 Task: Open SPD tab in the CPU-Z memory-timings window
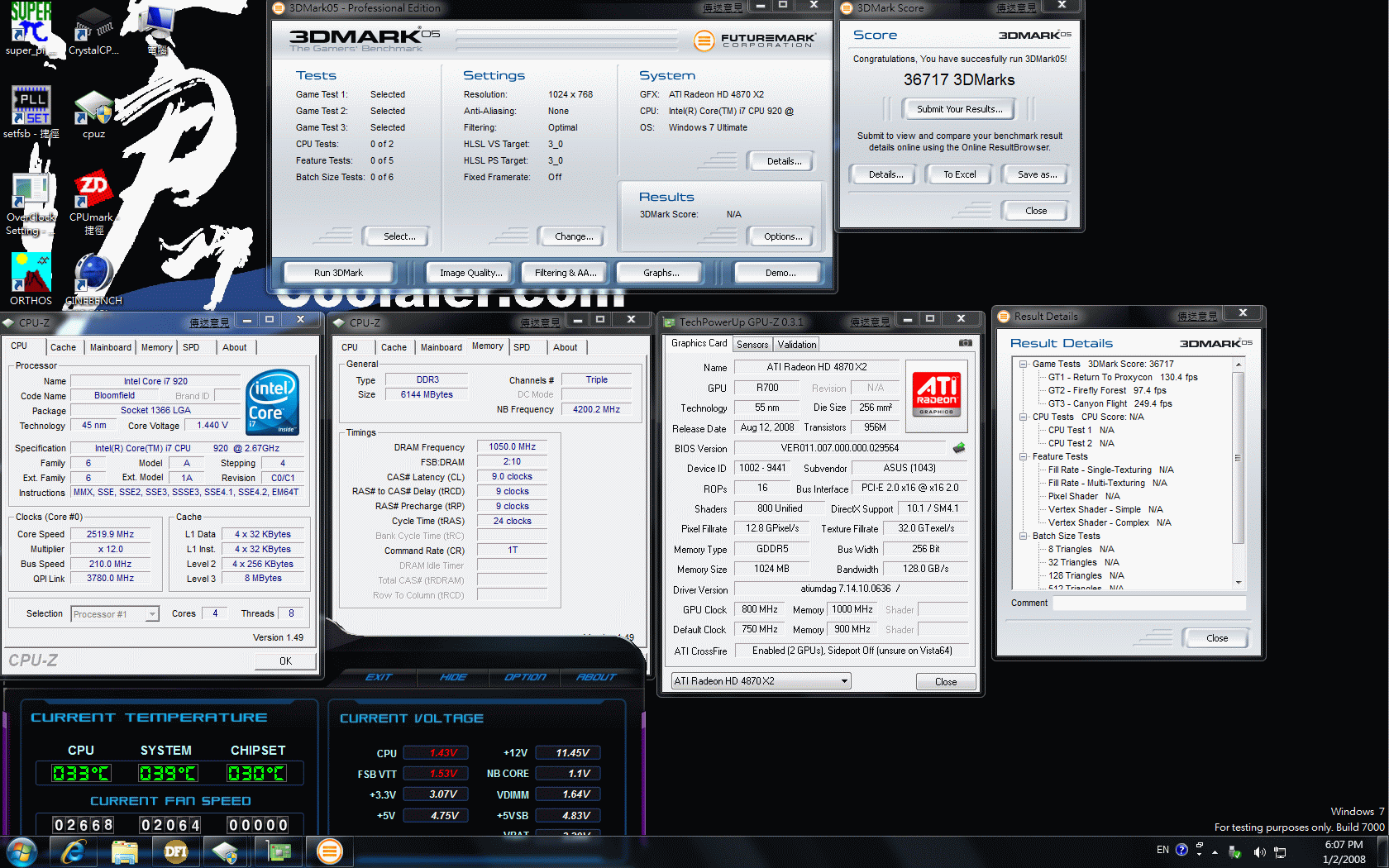point(522,347)
